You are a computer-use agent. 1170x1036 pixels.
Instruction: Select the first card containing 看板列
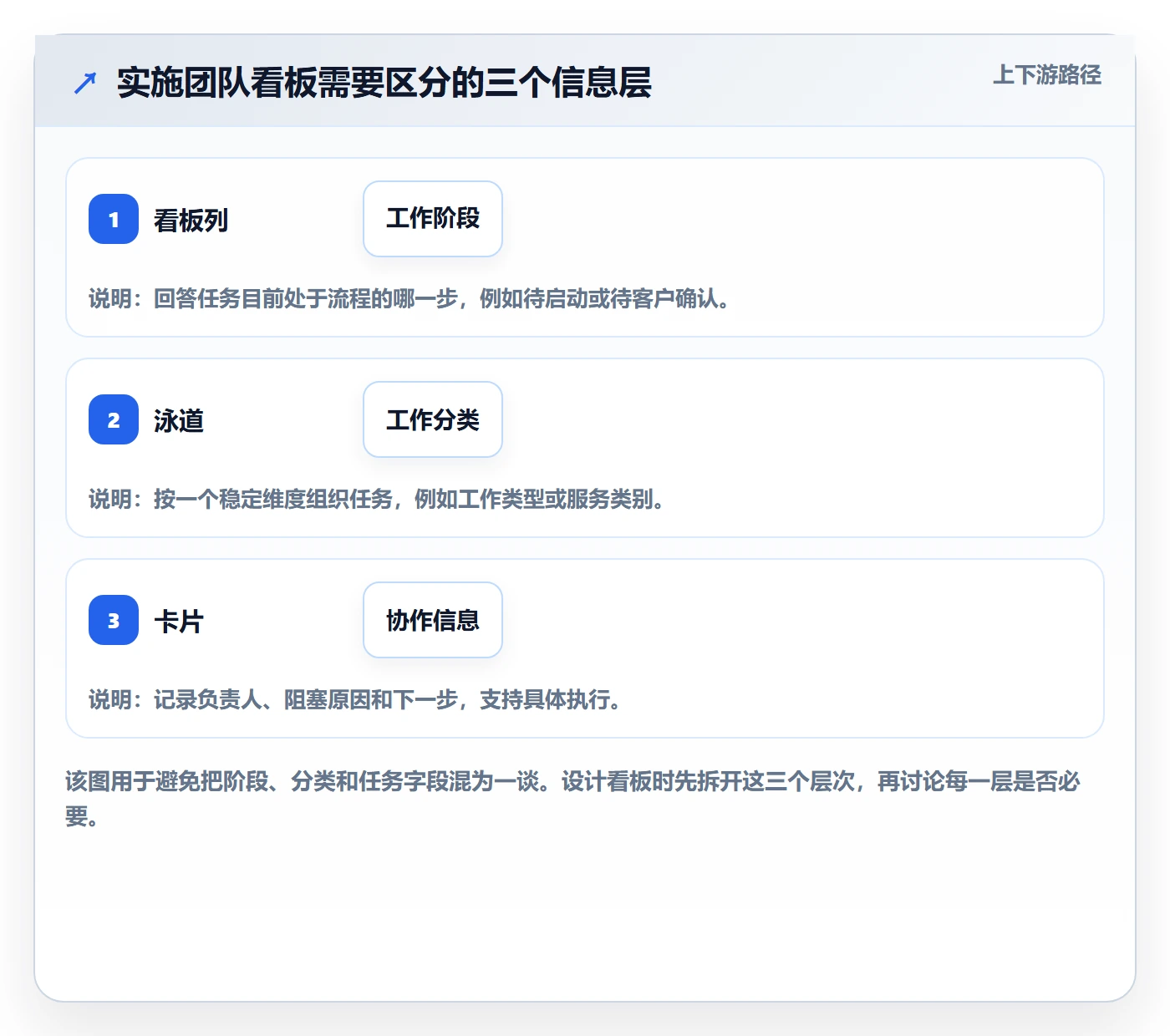[585, 247]
